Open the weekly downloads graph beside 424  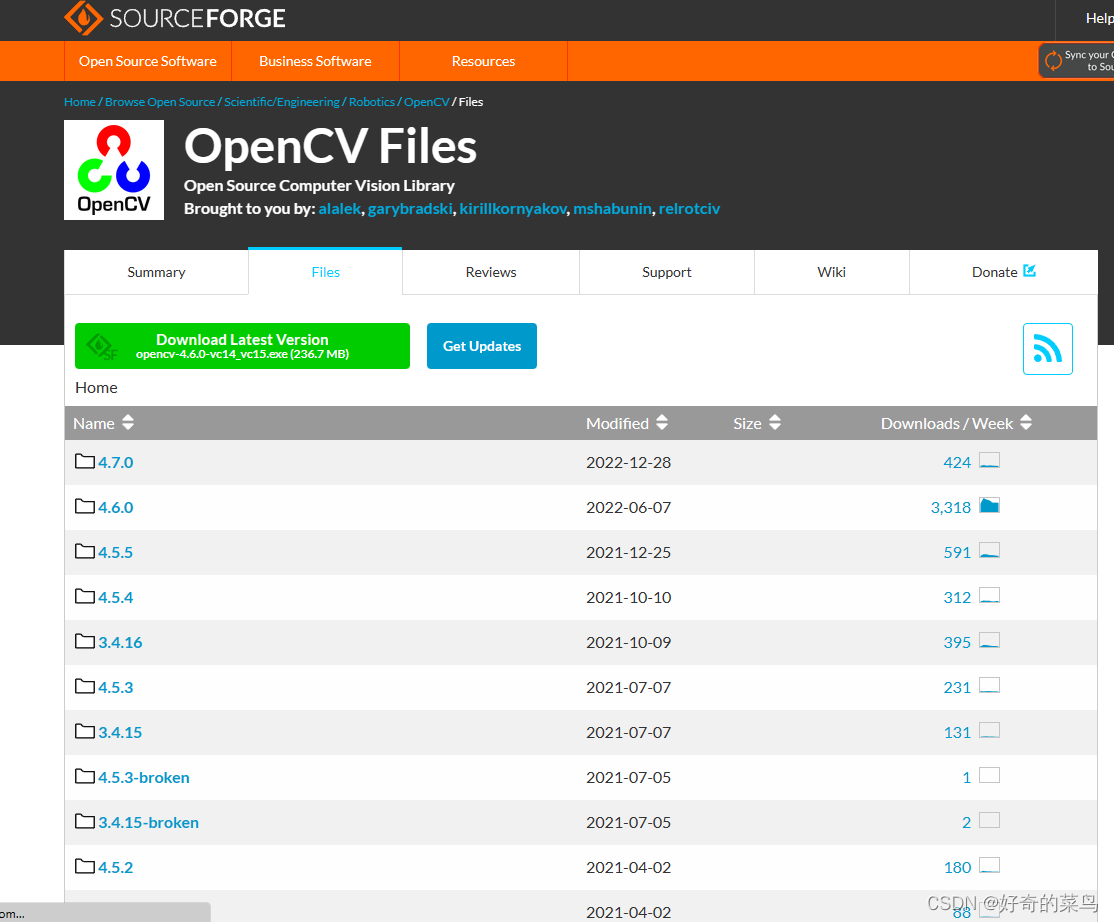tap(989, 460)
